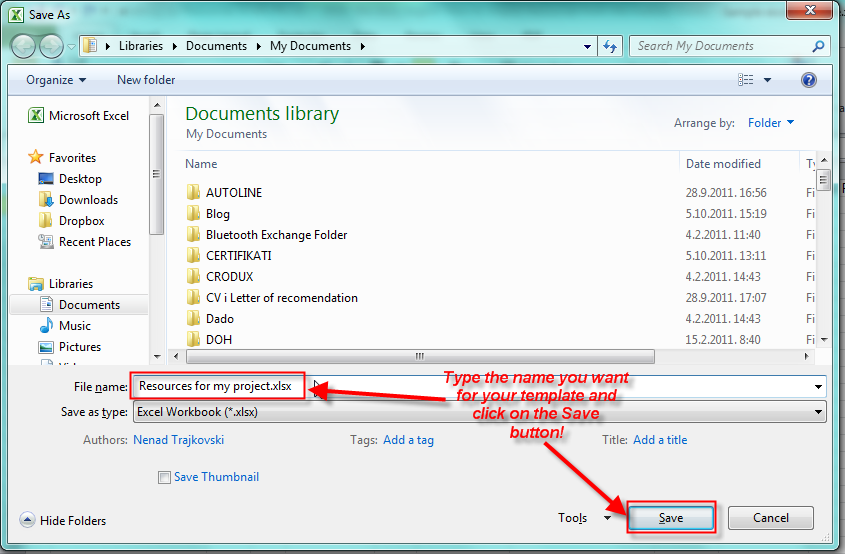Click the horizontal scrollbar in file list
The width and height of the screenshot is (845, 554).
pyautogui.click(x=420, y=356)
